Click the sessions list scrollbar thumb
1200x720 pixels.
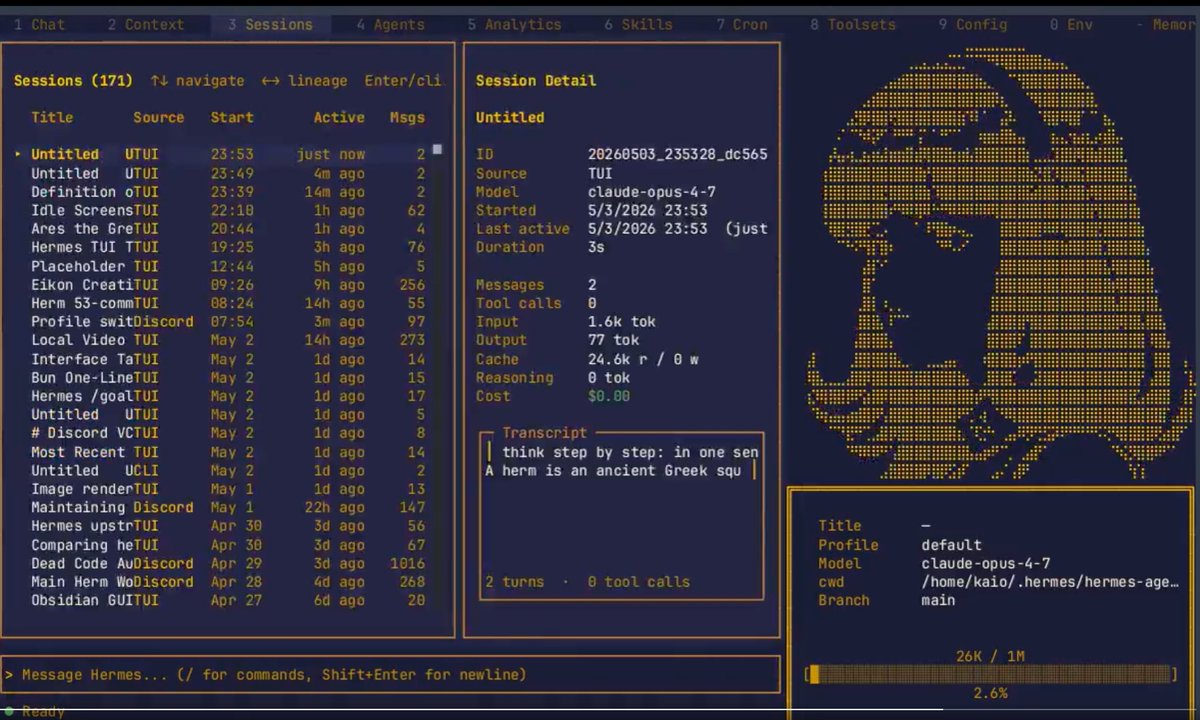coord(437,150)
